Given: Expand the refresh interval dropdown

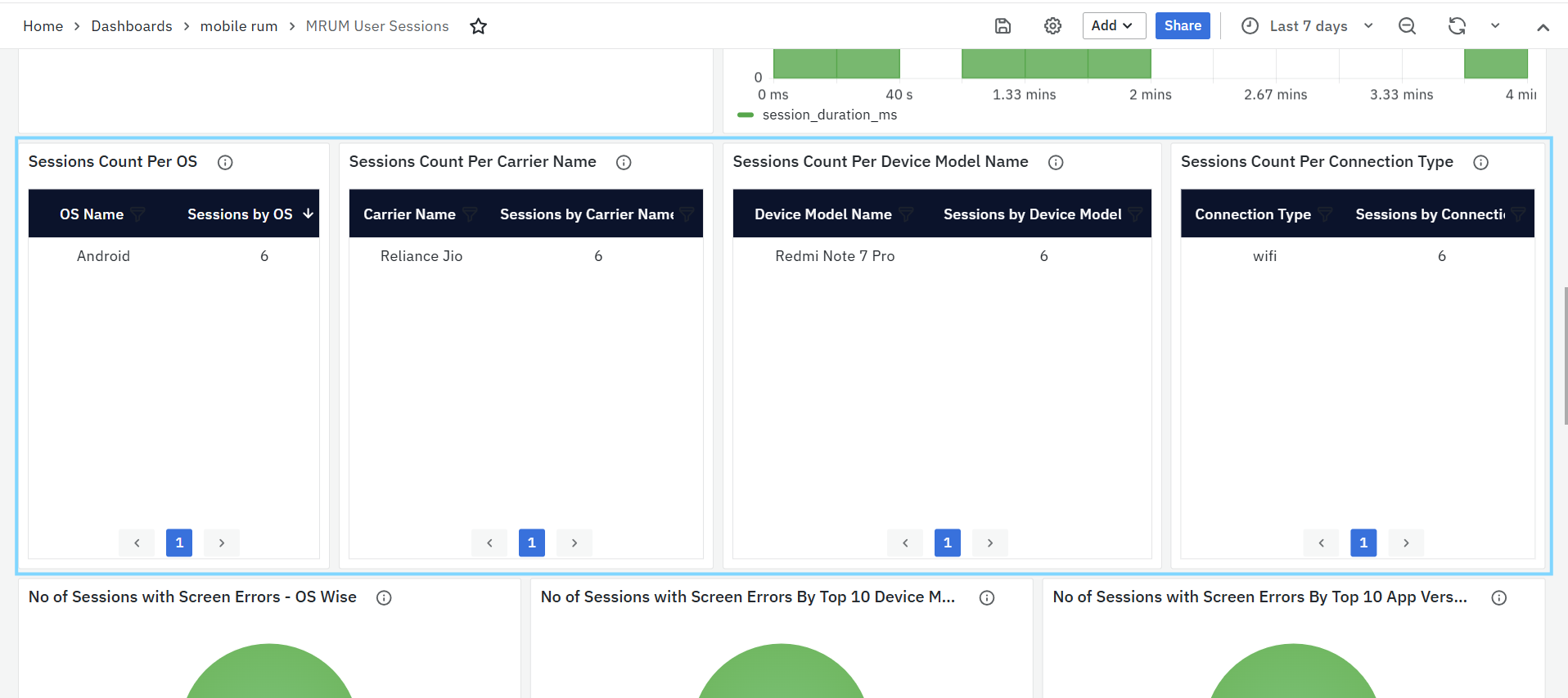Looking at the screenshot, I should coord(1495,26).
